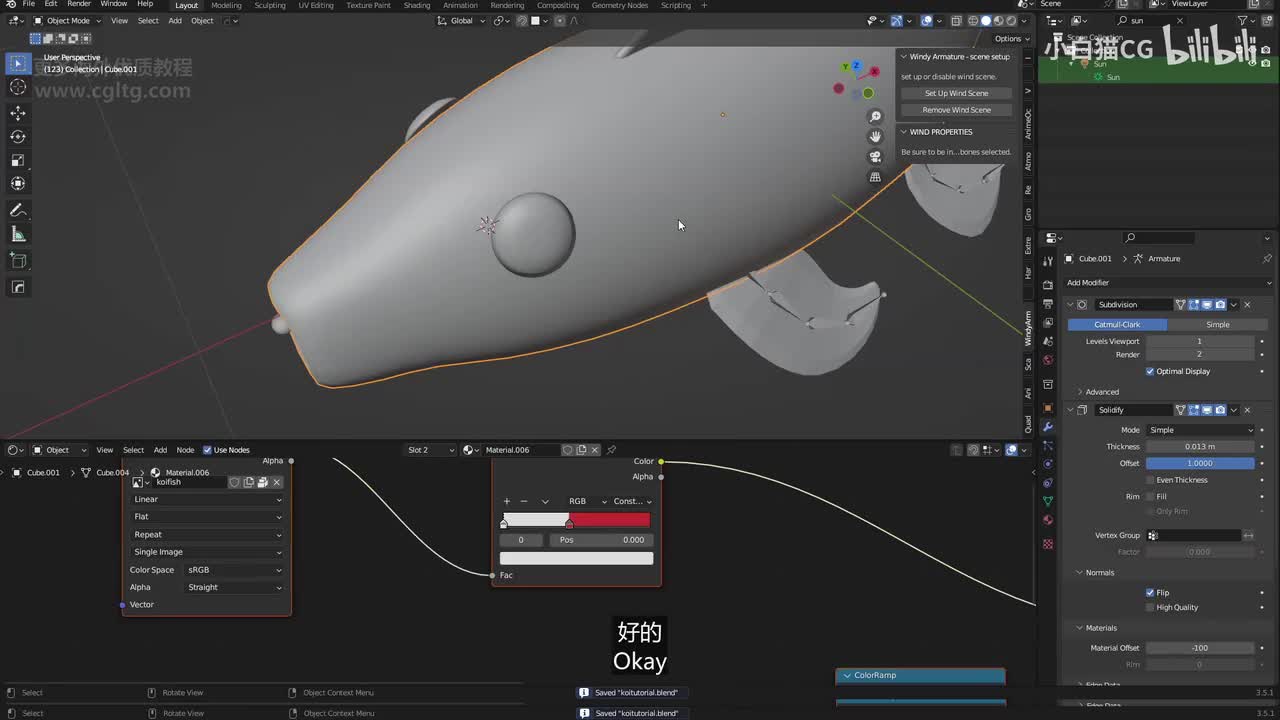
Task: Click the viewport pan hand icon
Action: (x=875, y=136)
